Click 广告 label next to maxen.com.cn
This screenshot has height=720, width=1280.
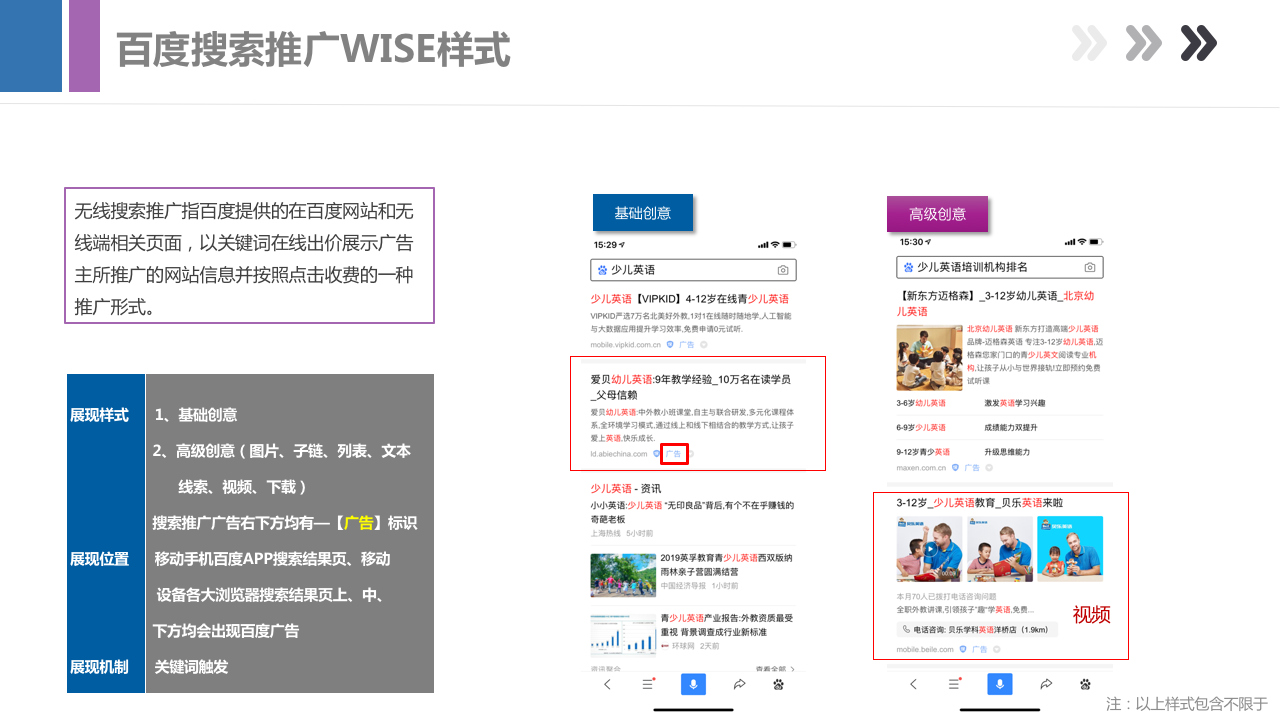coord(970,467)
